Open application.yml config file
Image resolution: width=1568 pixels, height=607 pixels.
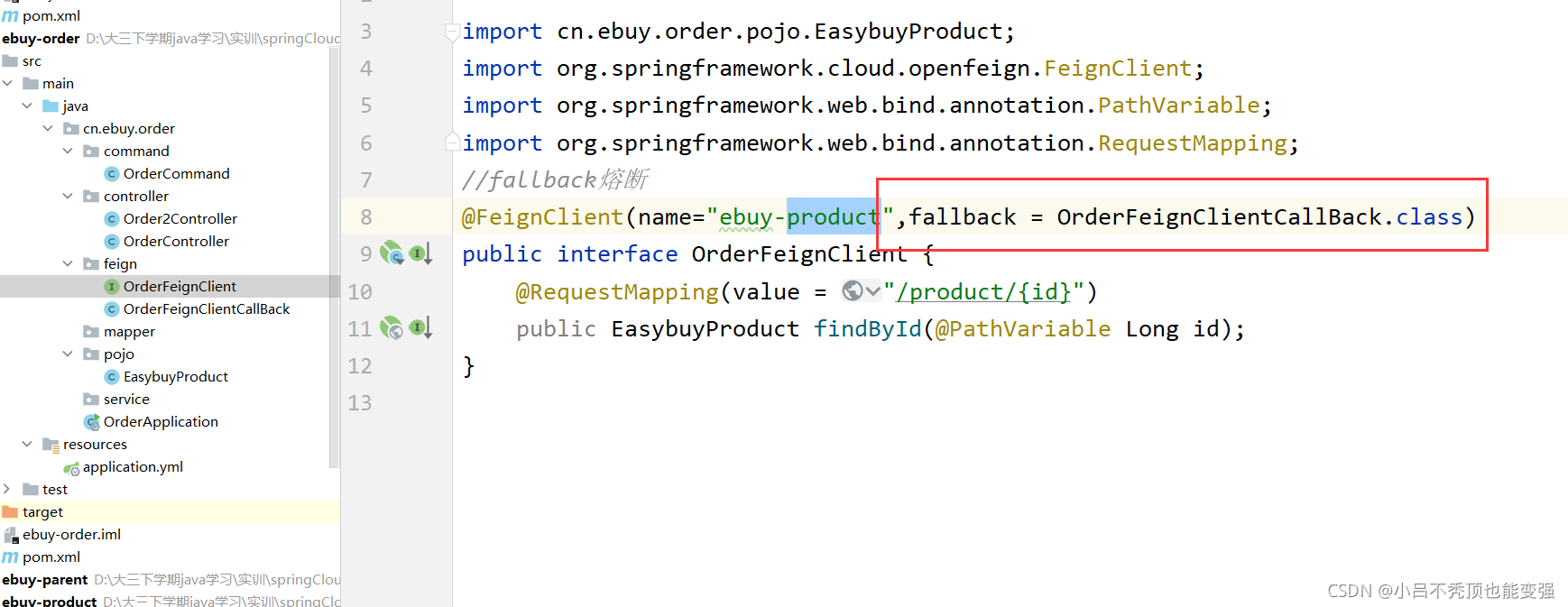pyautogui.click(x=133, y=466)
